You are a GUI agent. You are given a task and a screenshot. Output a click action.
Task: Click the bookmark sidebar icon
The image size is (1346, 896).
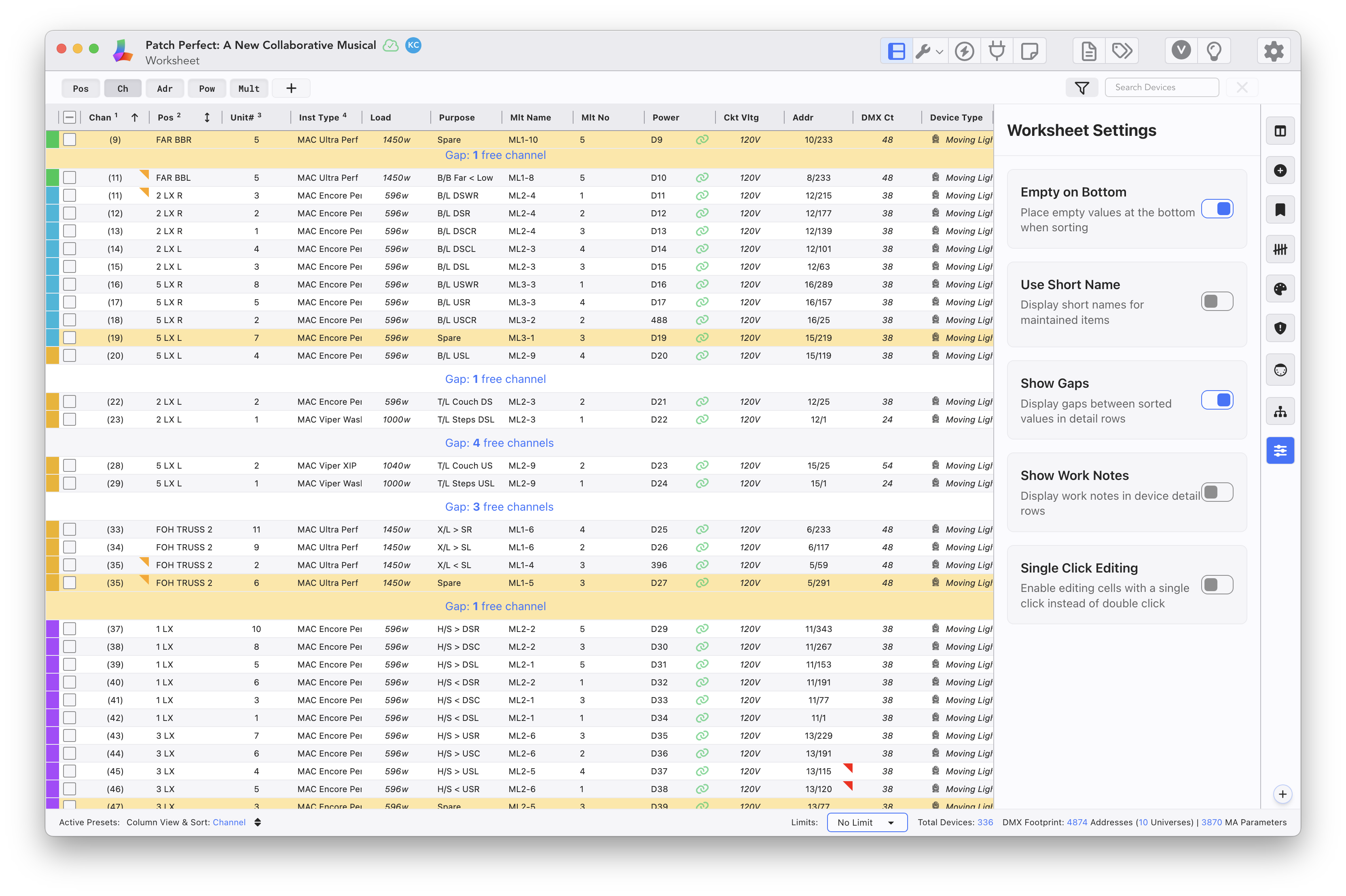(x=1280, y=210)
